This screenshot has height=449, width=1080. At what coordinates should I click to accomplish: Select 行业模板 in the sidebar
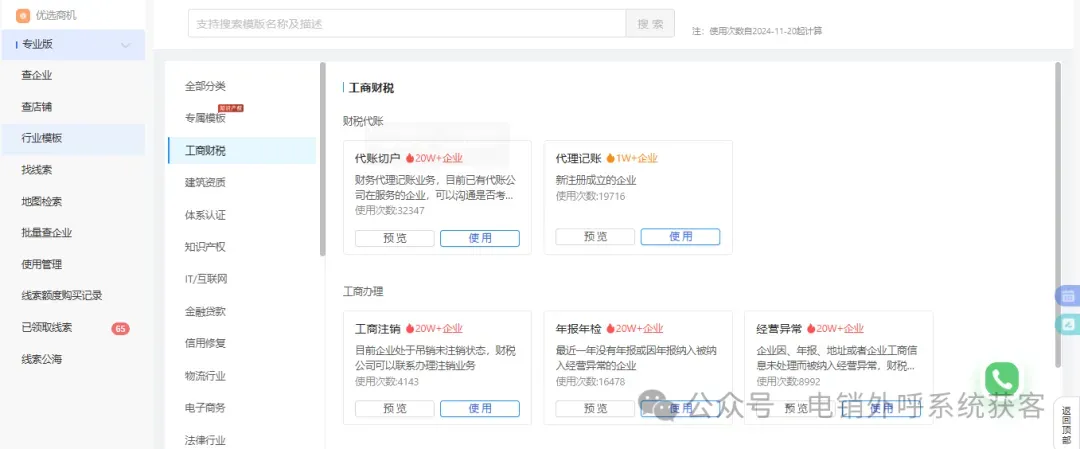(72, 138)
